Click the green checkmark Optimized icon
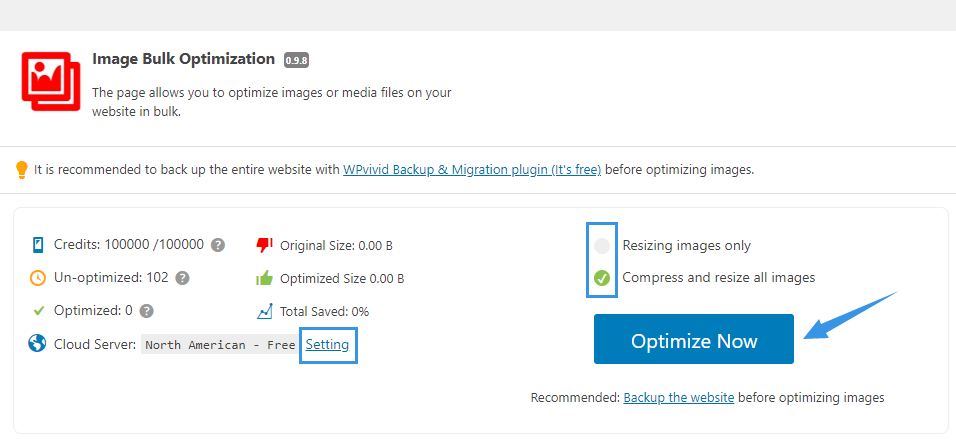Screen dimensions: 956x441 click(x=38, y=311)
